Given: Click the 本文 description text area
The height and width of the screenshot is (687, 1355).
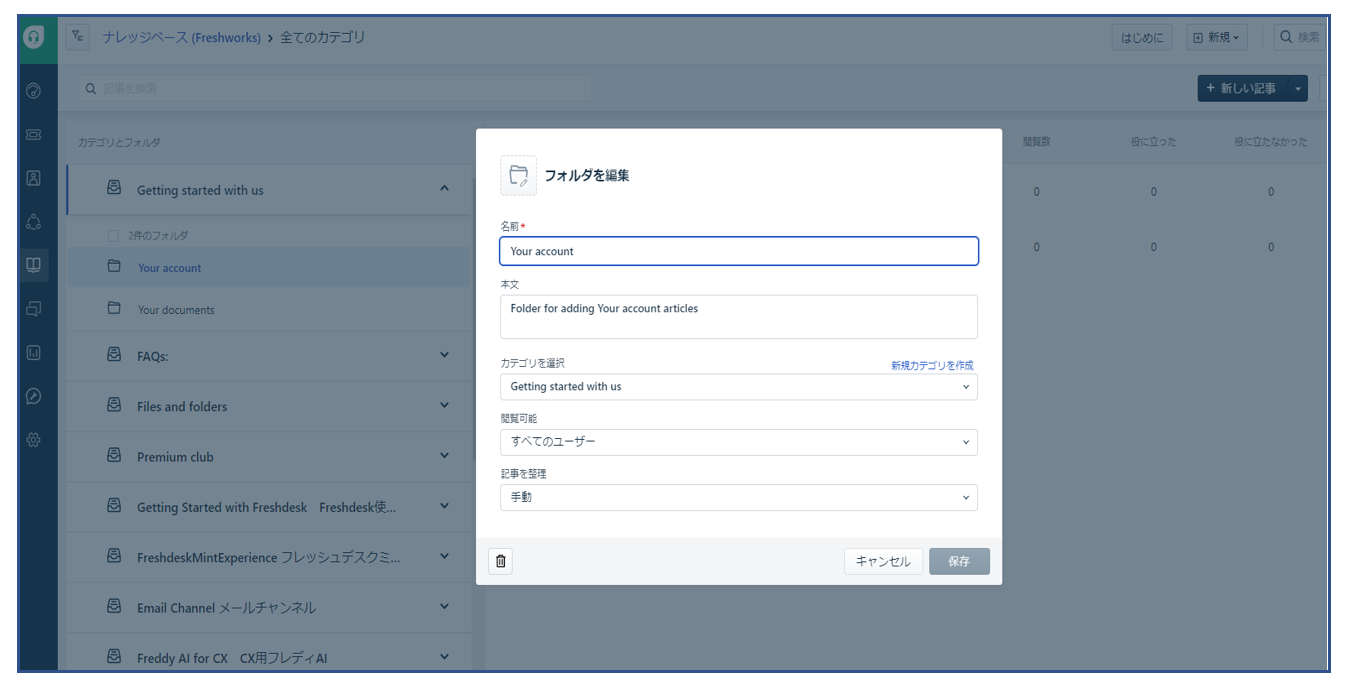Looking at the screenshot, I should tap(739, 316).
